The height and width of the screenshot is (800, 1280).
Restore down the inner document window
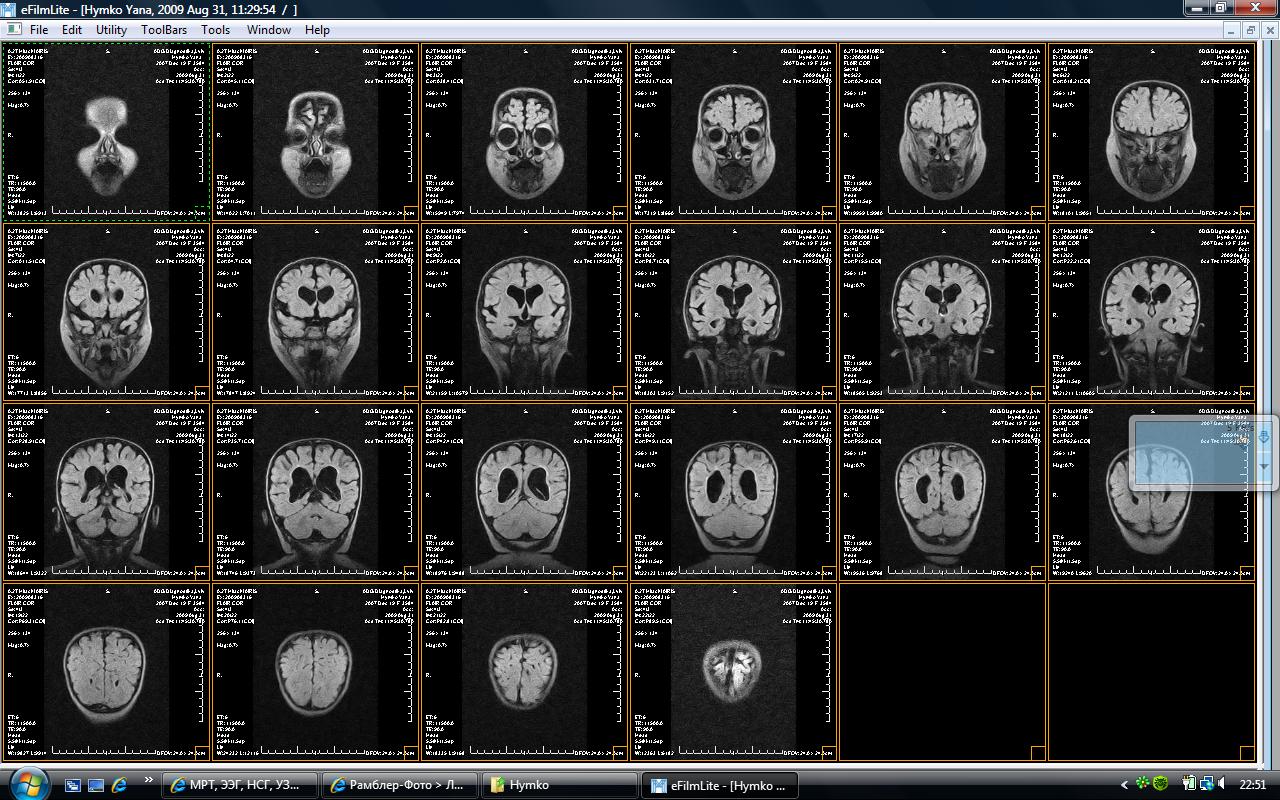point(1251,30)
